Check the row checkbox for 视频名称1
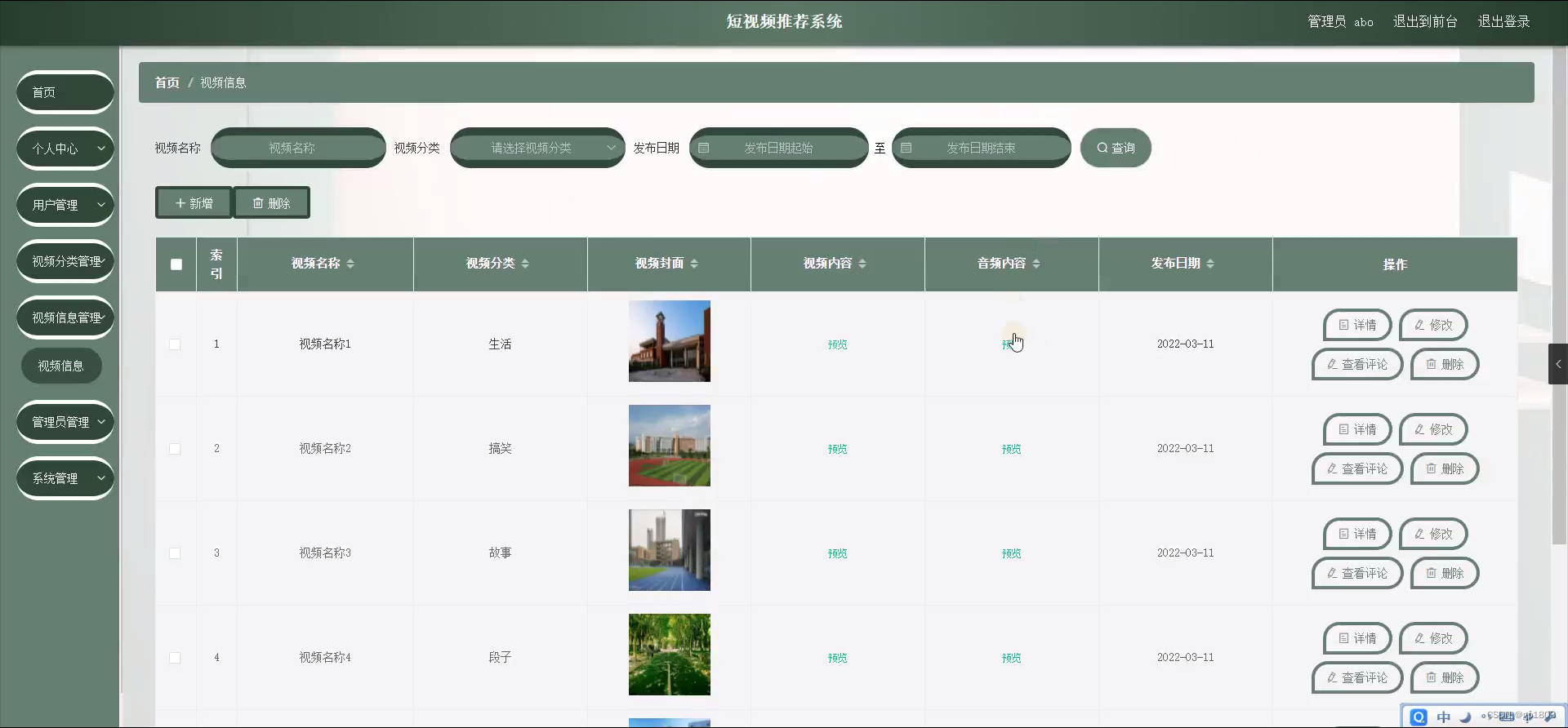Viewport: 1568px width, 728px height. (x=175, y=344)
